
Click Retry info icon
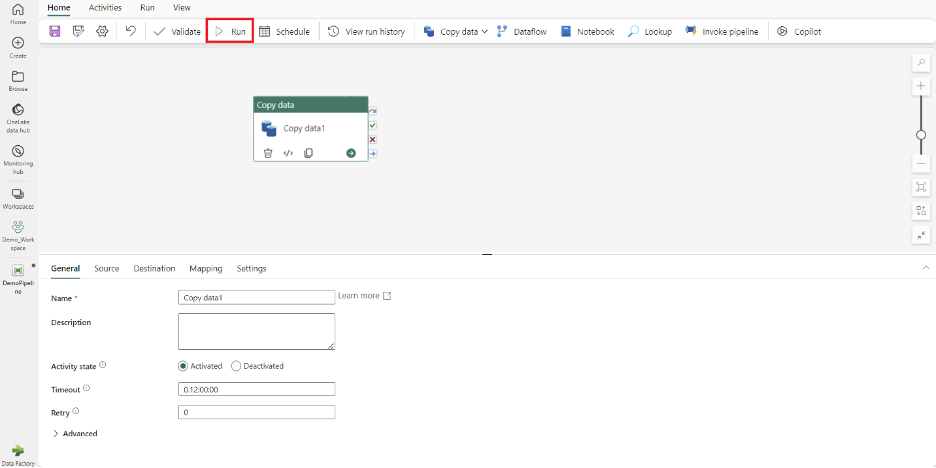[x=76, y=411]
